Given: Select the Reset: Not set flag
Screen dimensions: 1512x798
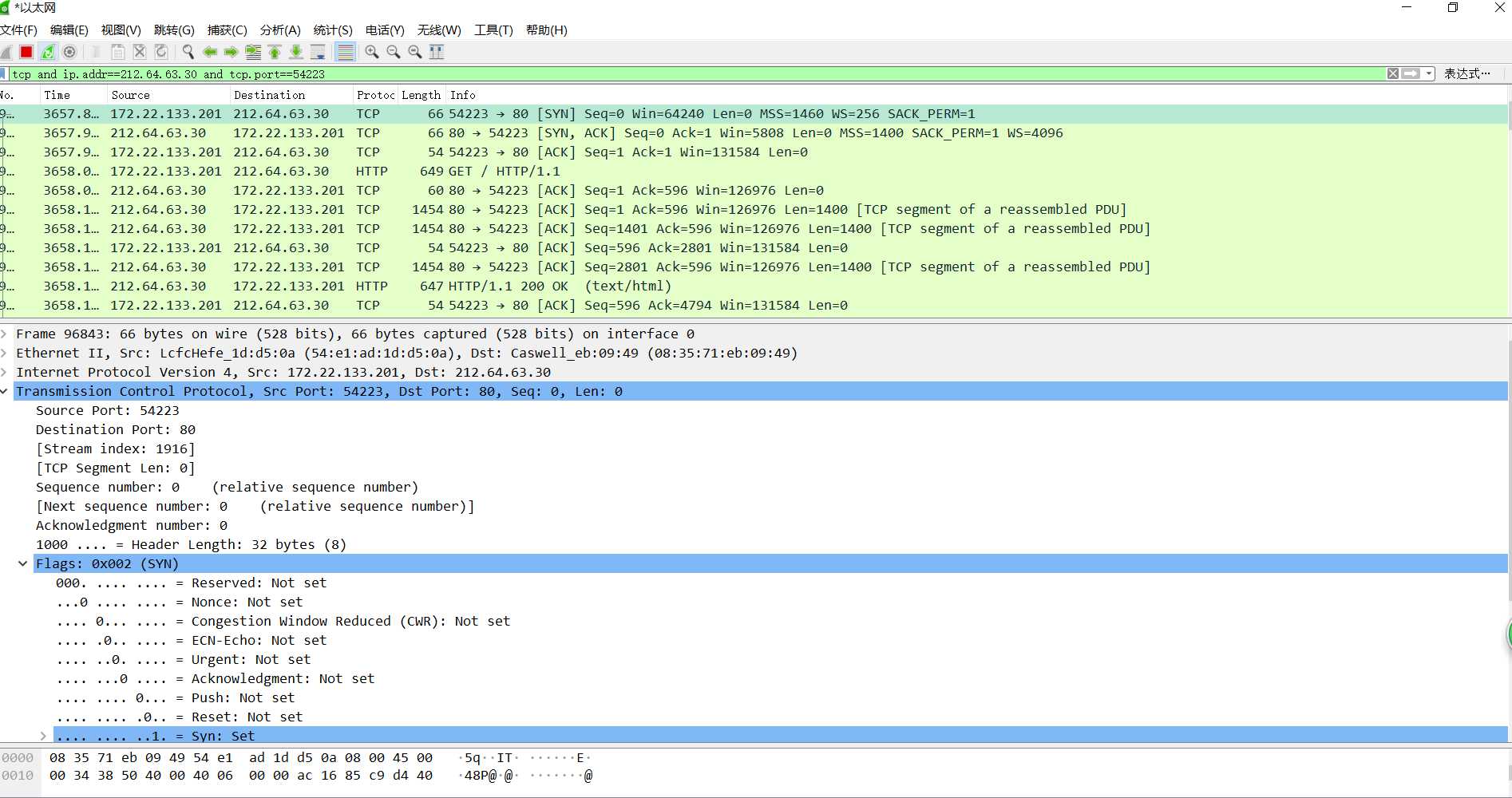Looking at the screenshot, I should (179, 717).
